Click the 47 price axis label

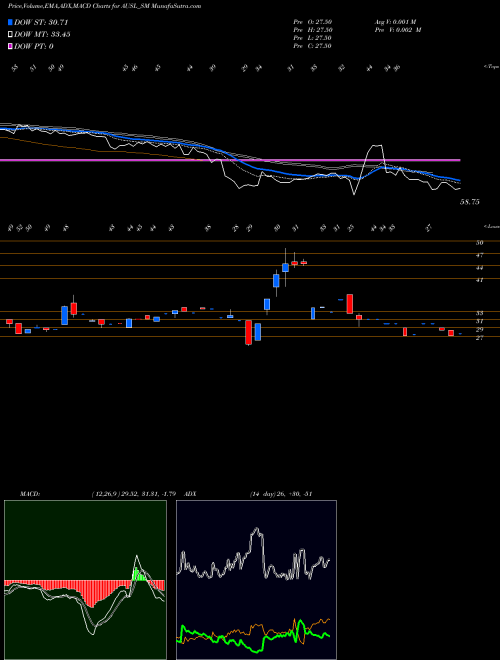pyautogui.click(x=480, y=255)
